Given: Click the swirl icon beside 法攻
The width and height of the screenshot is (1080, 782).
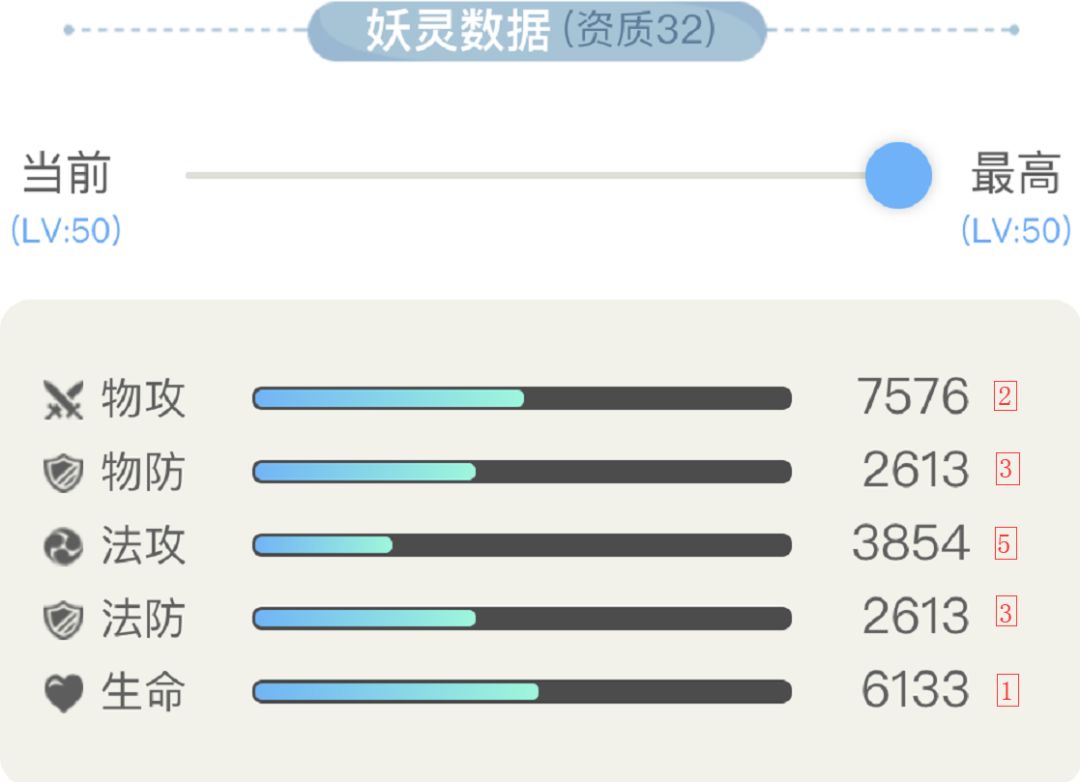Looking at the screenshot, I should coord(63,546).
